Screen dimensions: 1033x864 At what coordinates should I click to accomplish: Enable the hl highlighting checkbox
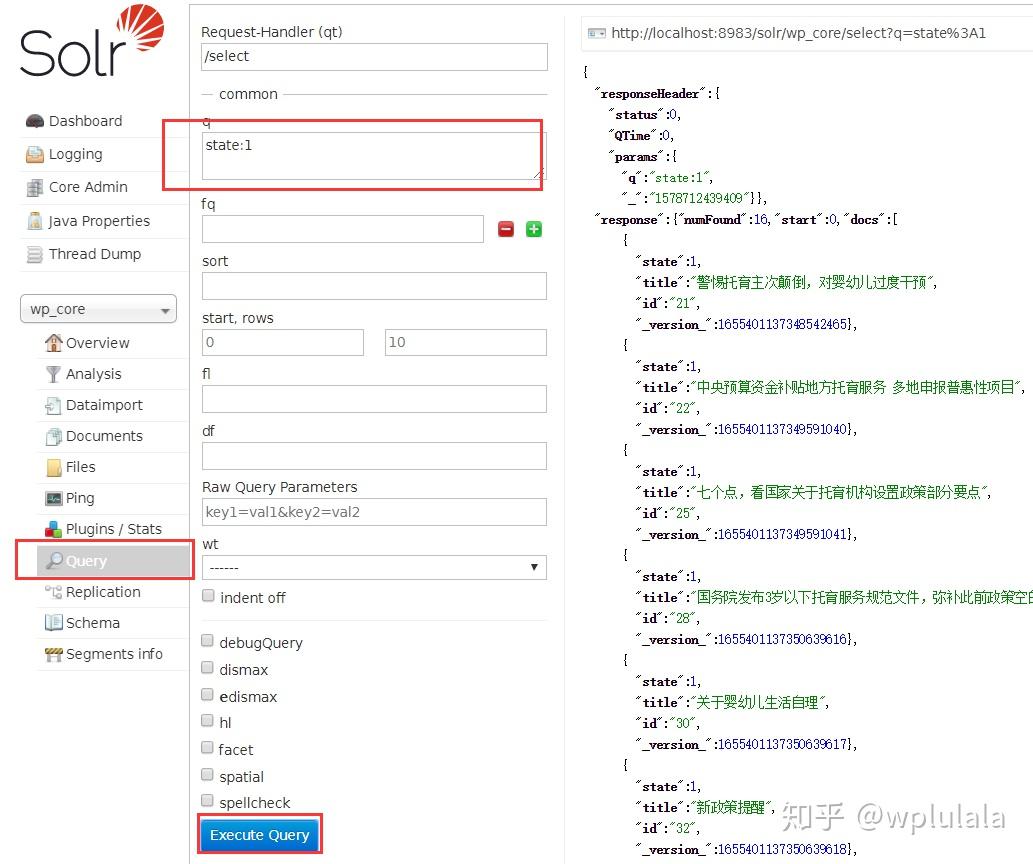pos(207,720)
